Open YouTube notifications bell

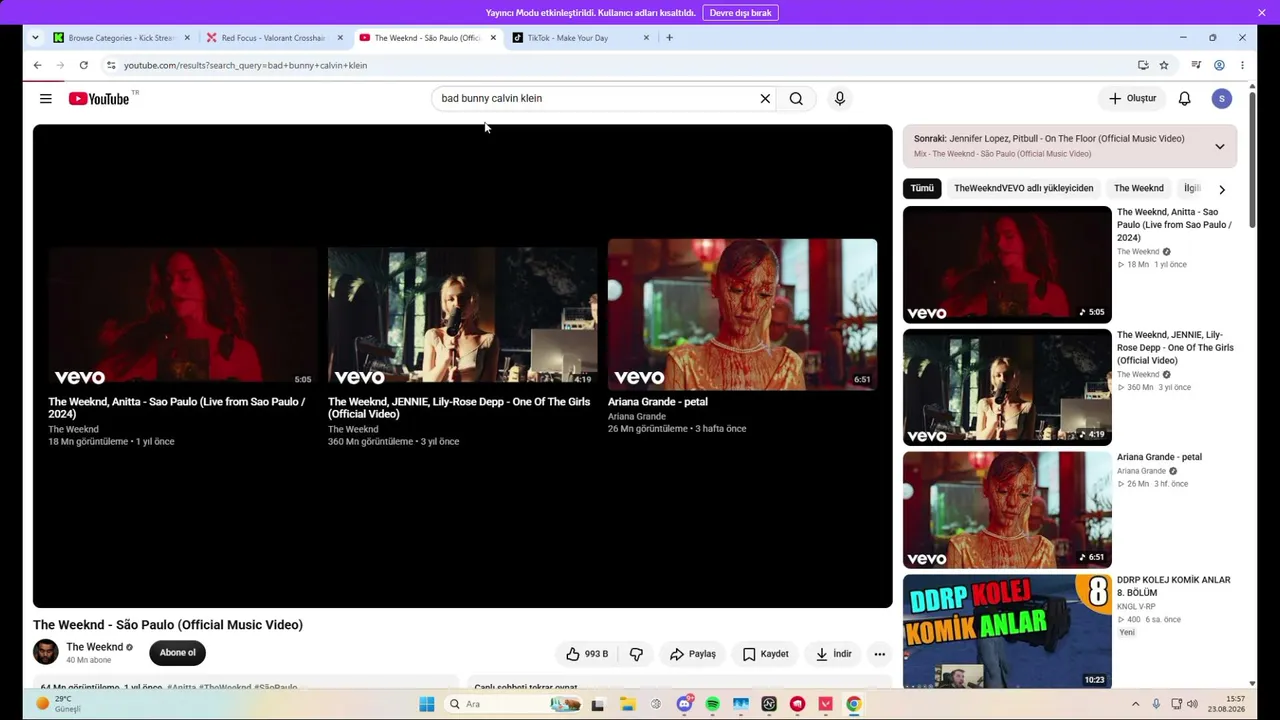[x=1184, y=98]
